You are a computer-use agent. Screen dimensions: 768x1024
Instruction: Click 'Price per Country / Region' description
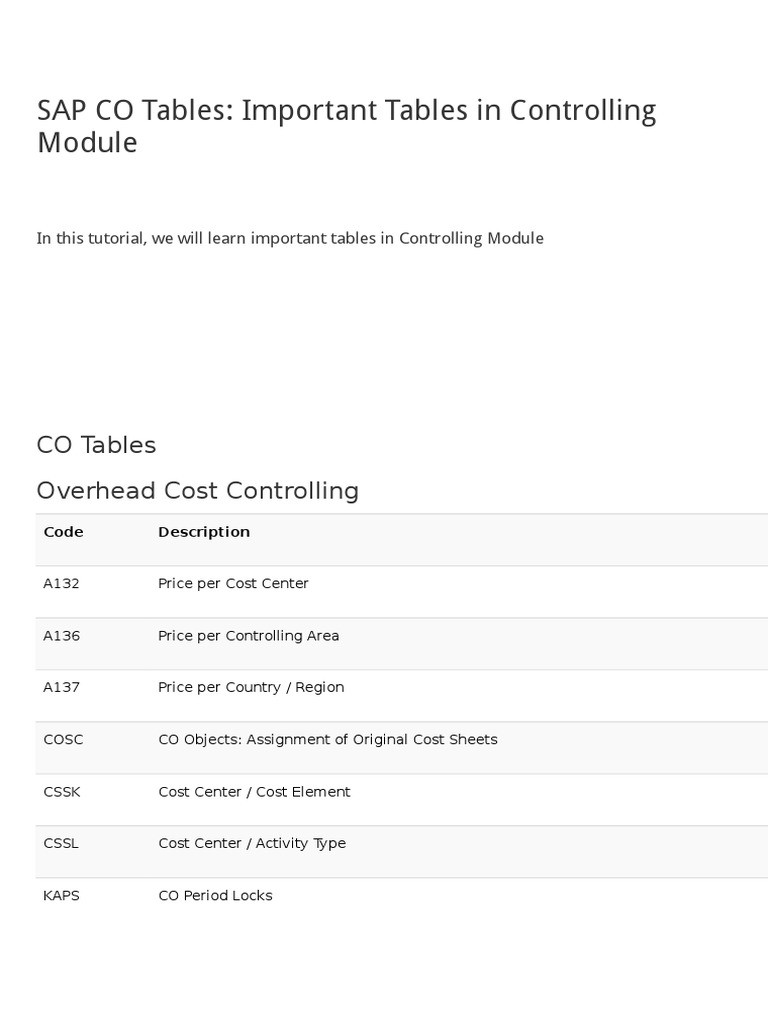coord(251,688)
